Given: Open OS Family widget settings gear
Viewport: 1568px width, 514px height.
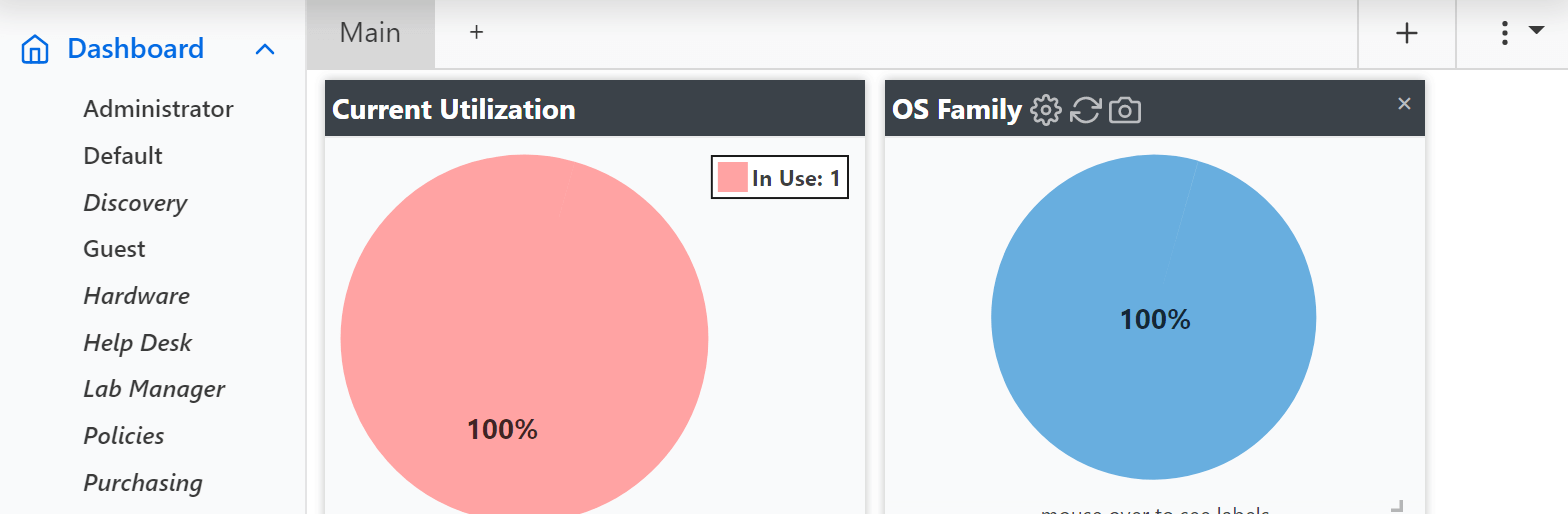Looking at the screenshot, I should (x=1046, y=110).
